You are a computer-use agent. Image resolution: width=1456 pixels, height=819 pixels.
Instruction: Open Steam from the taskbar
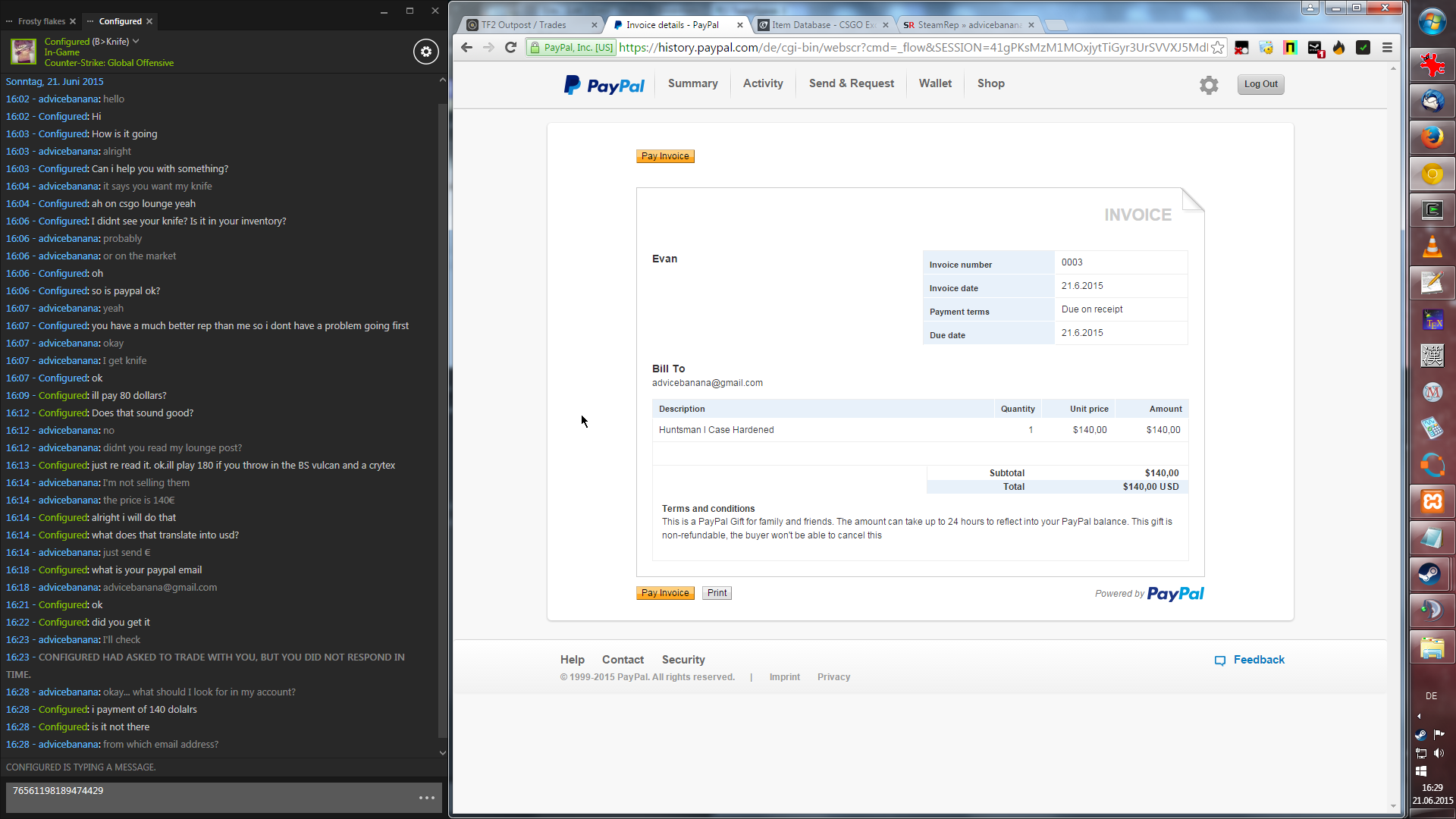(1431, 574)
